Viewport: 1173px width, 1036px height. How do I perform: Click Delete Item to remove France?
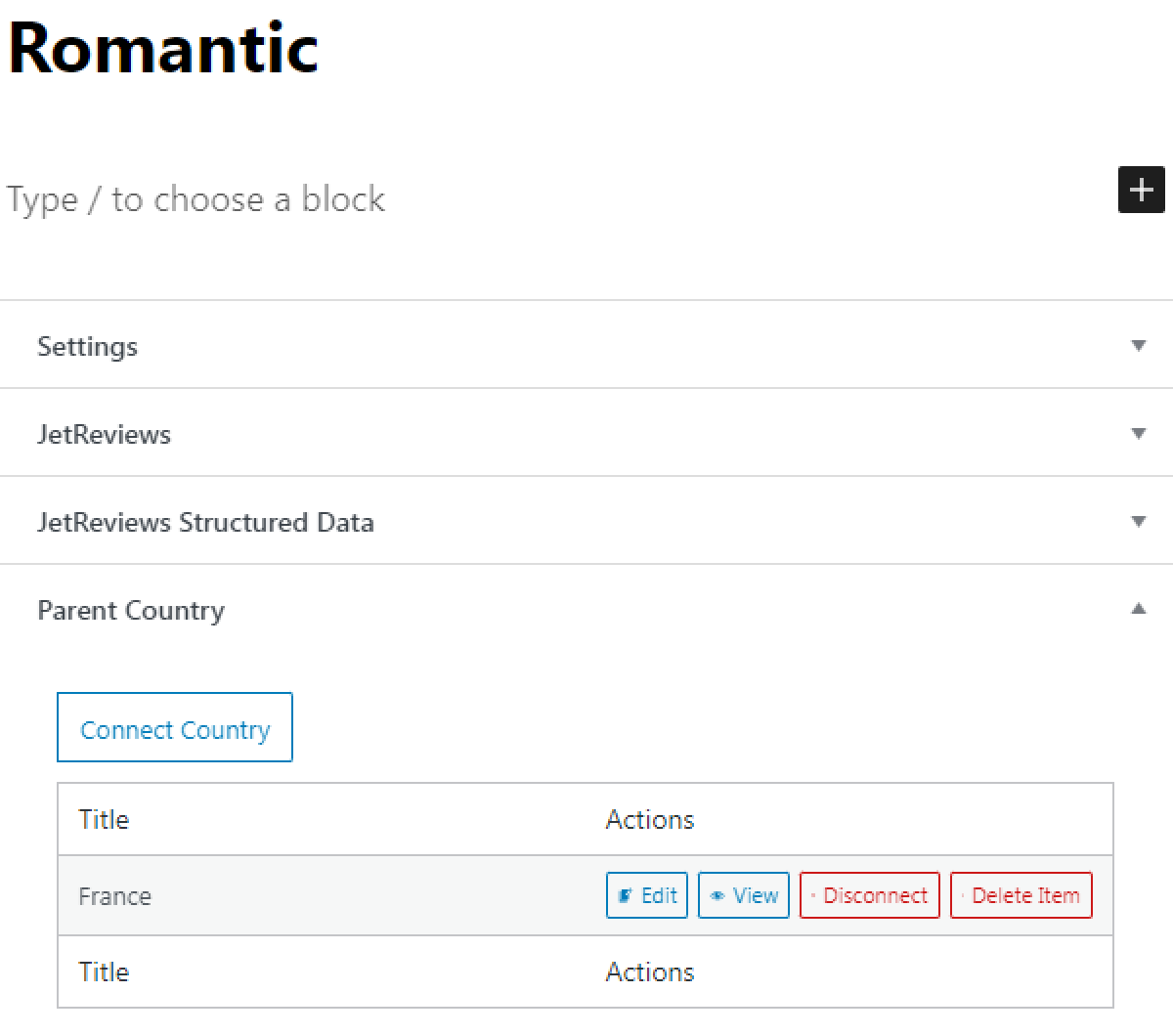point(1021,894)
